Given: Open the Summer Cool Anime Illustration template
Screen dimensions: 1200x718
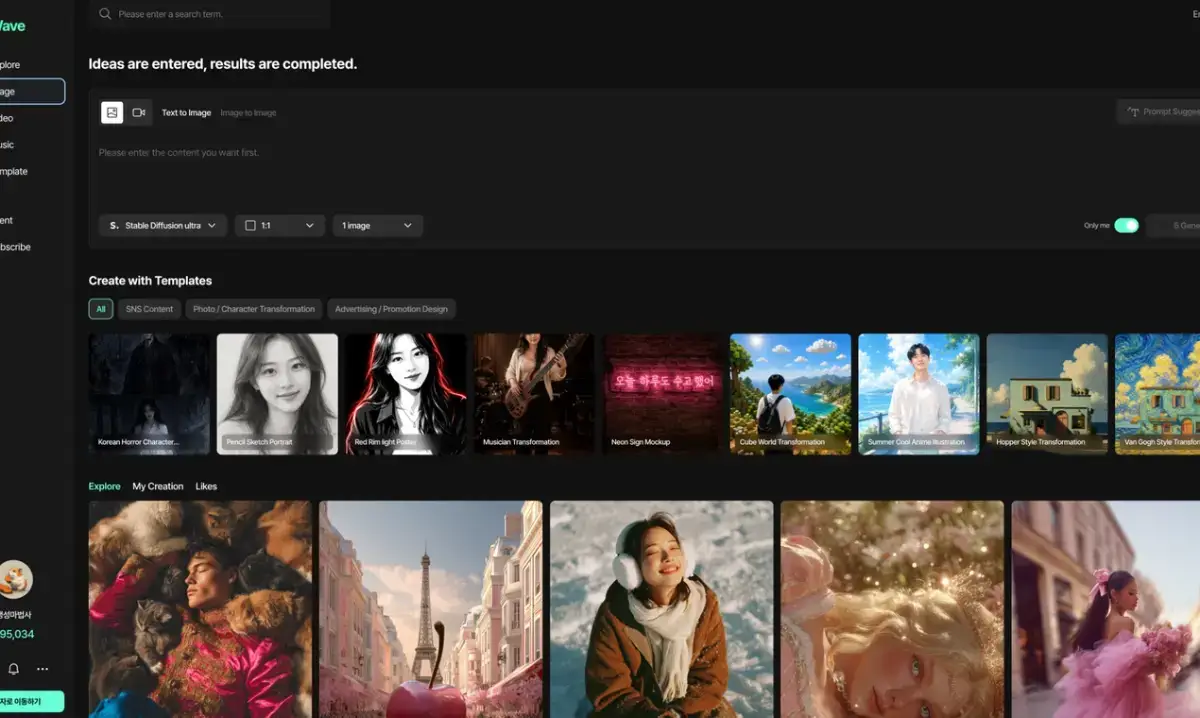Looking at the screenshot, I should coord(919,394).
